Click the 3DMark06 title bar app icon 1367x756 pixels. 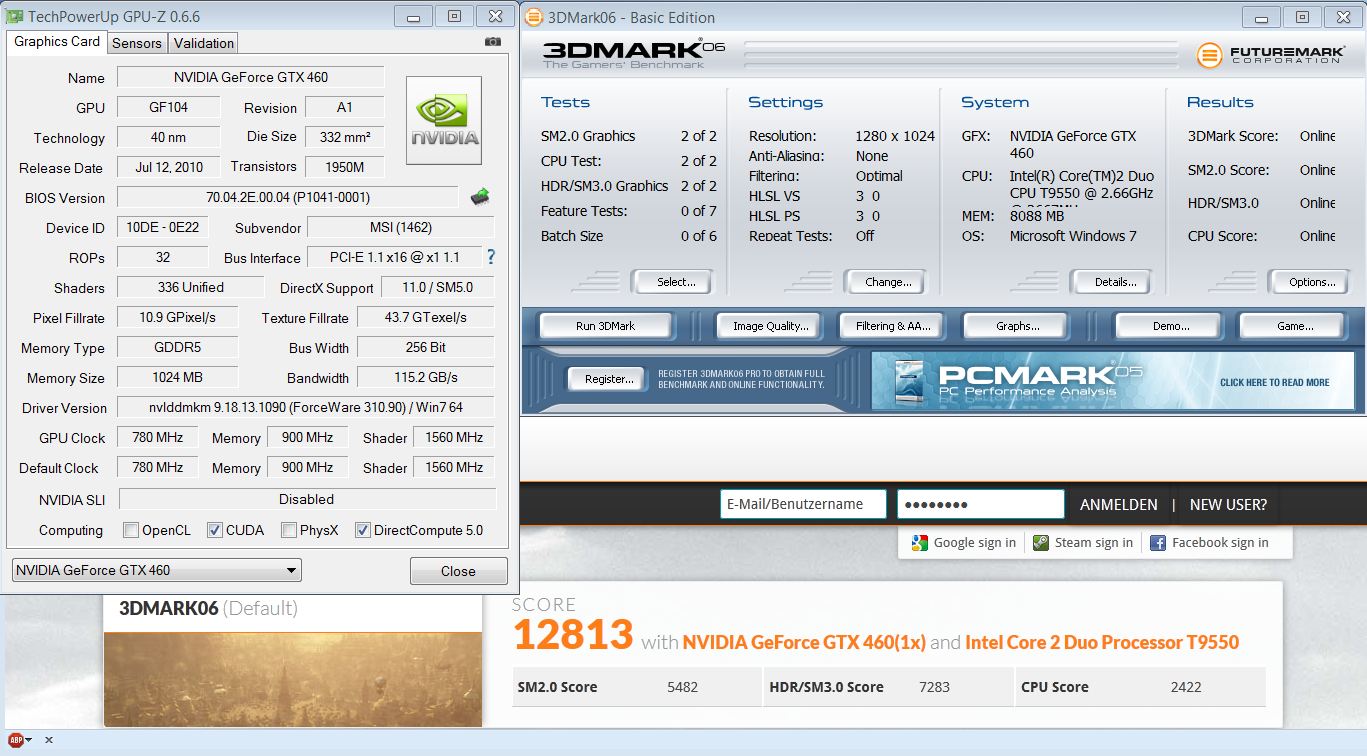tap(534, 17)
